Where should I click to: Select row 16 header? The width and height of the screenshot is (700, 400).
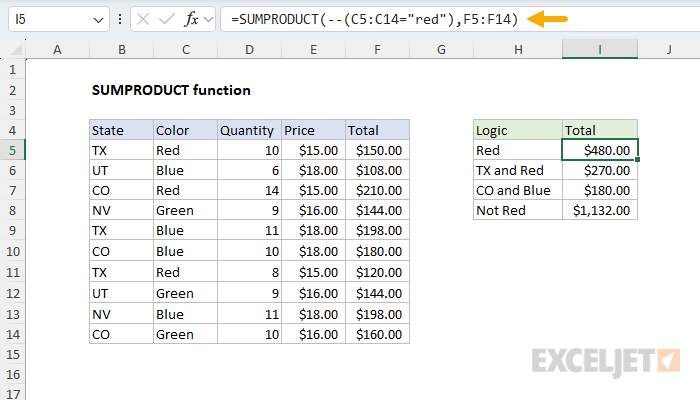[x=12, y=375]
